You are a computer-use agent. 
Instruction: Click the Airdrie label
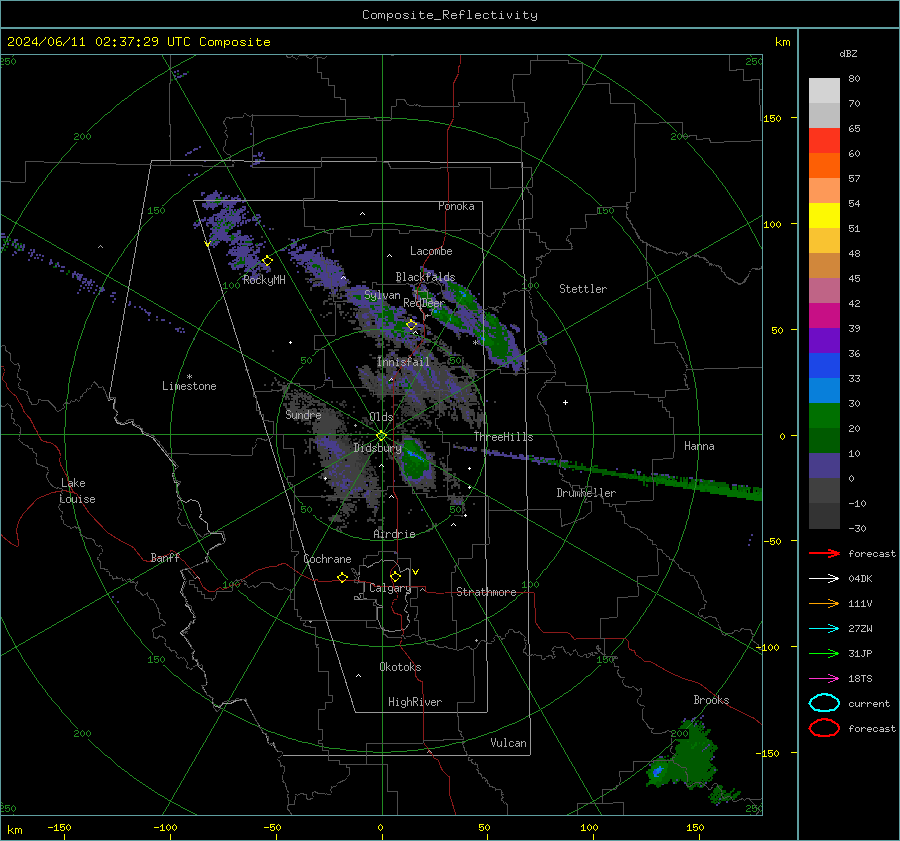pos(394,534)
